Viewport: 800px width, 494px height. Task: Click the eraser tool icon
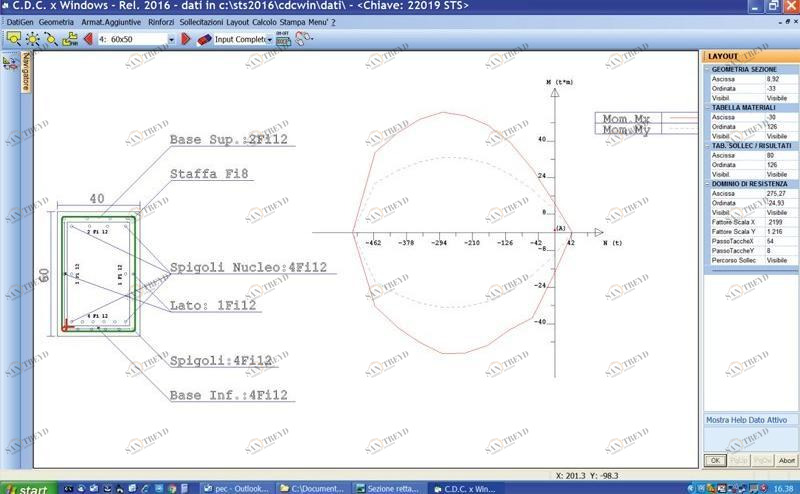click(204, 39)
